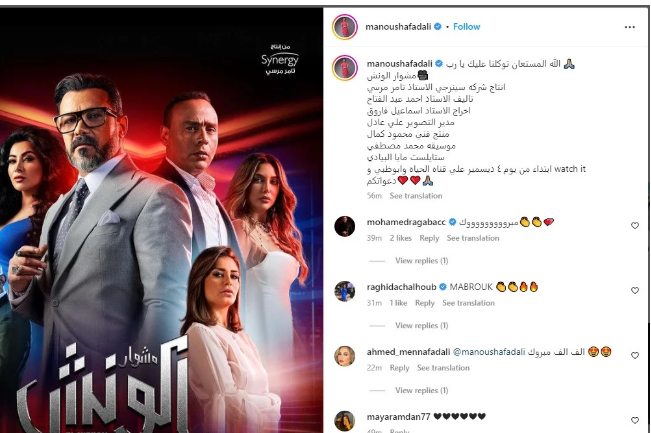Expand View replies under ahmed_mennafadali's comment
Viewport: 651px width, 433px height.
pos(421,390)
